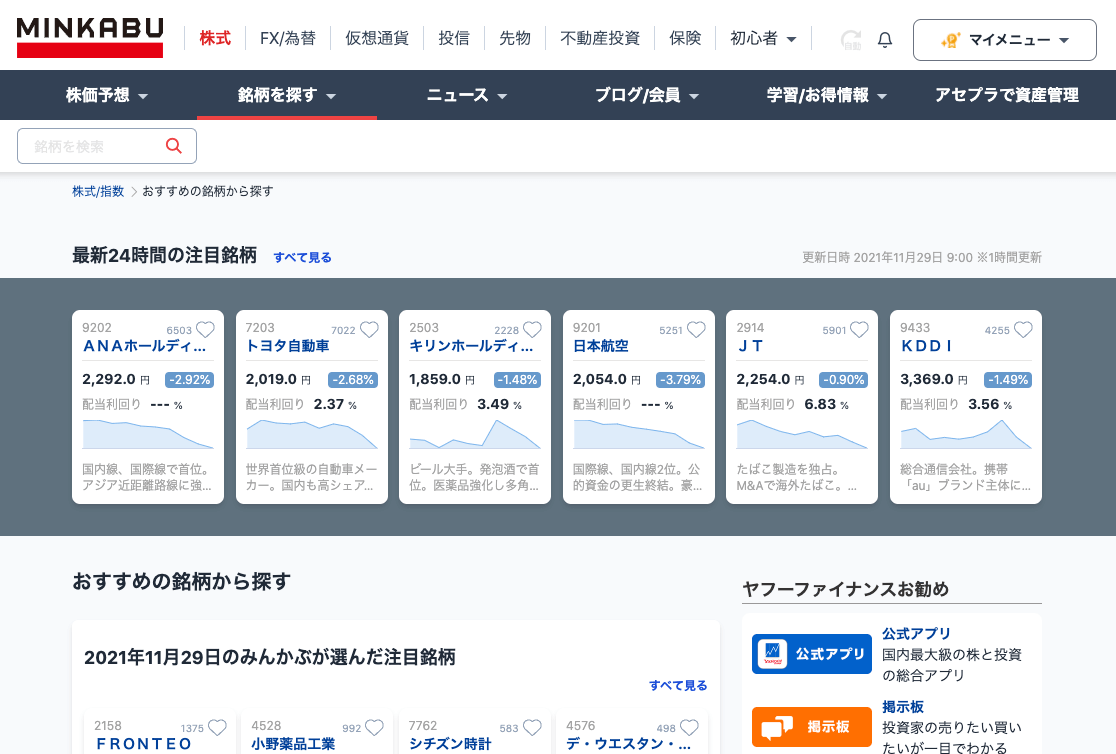Expand the 初心者 dropdown
Viewport: 1116px width, 754px height.
[763, 38]
